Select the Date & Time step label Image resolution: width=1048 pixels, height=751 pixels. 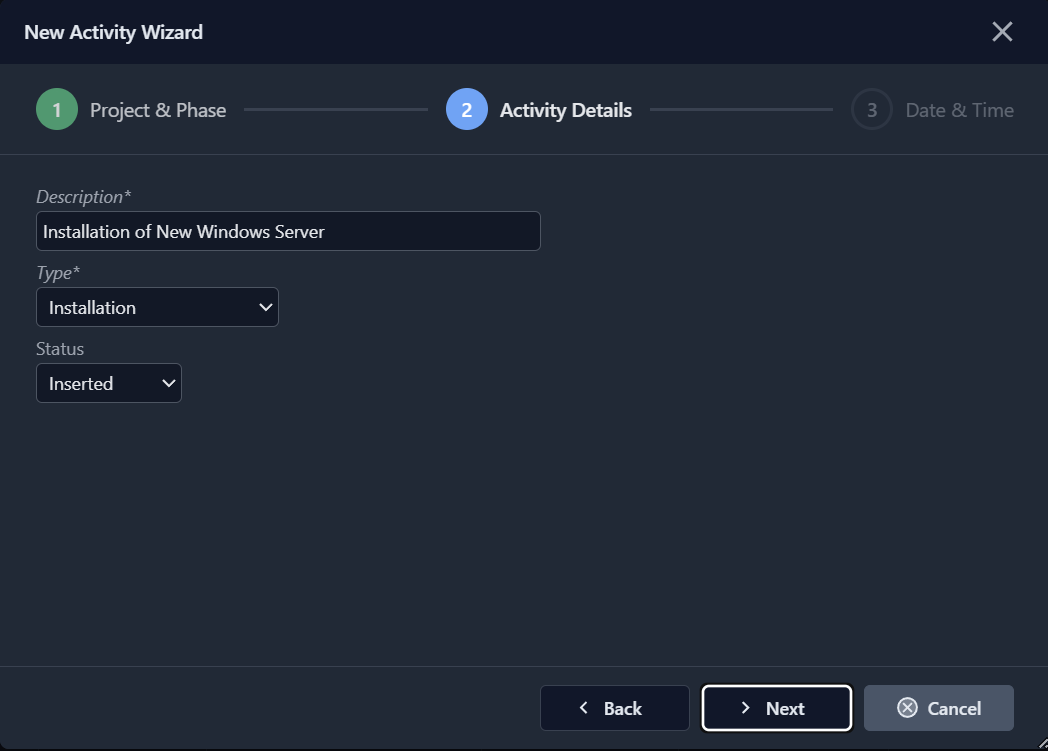point(959,109)
